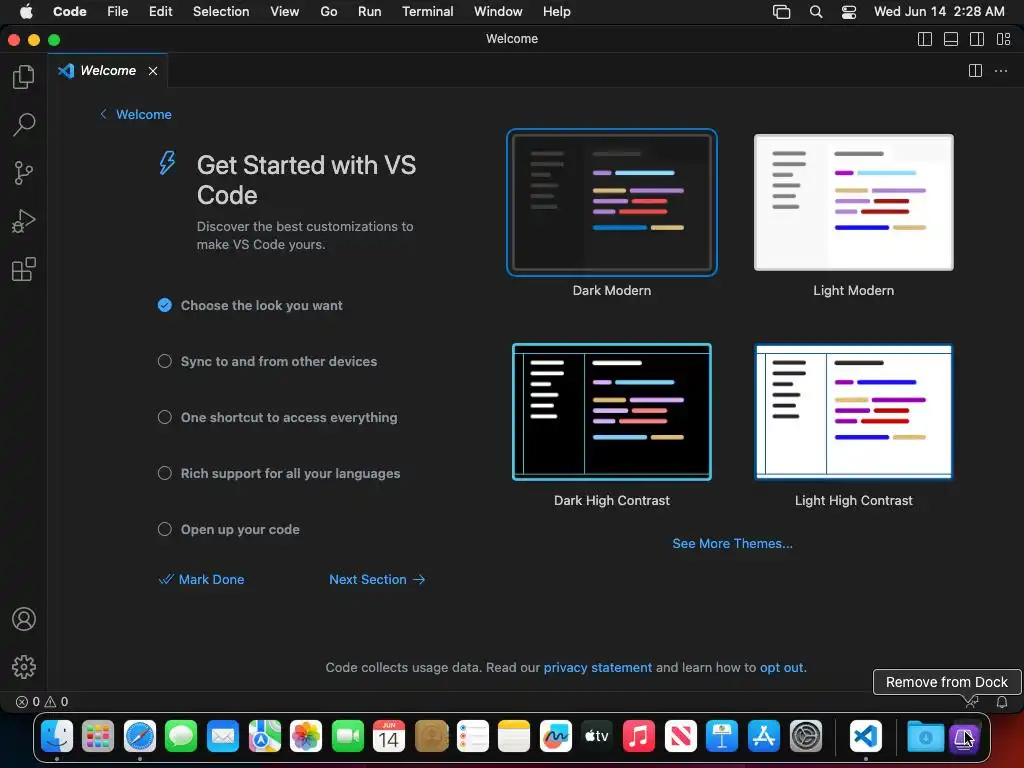This screenshot has width=1024, height=768.
Task: Choose the Light Modern theme thumbnail
Action: coord(854,202)
